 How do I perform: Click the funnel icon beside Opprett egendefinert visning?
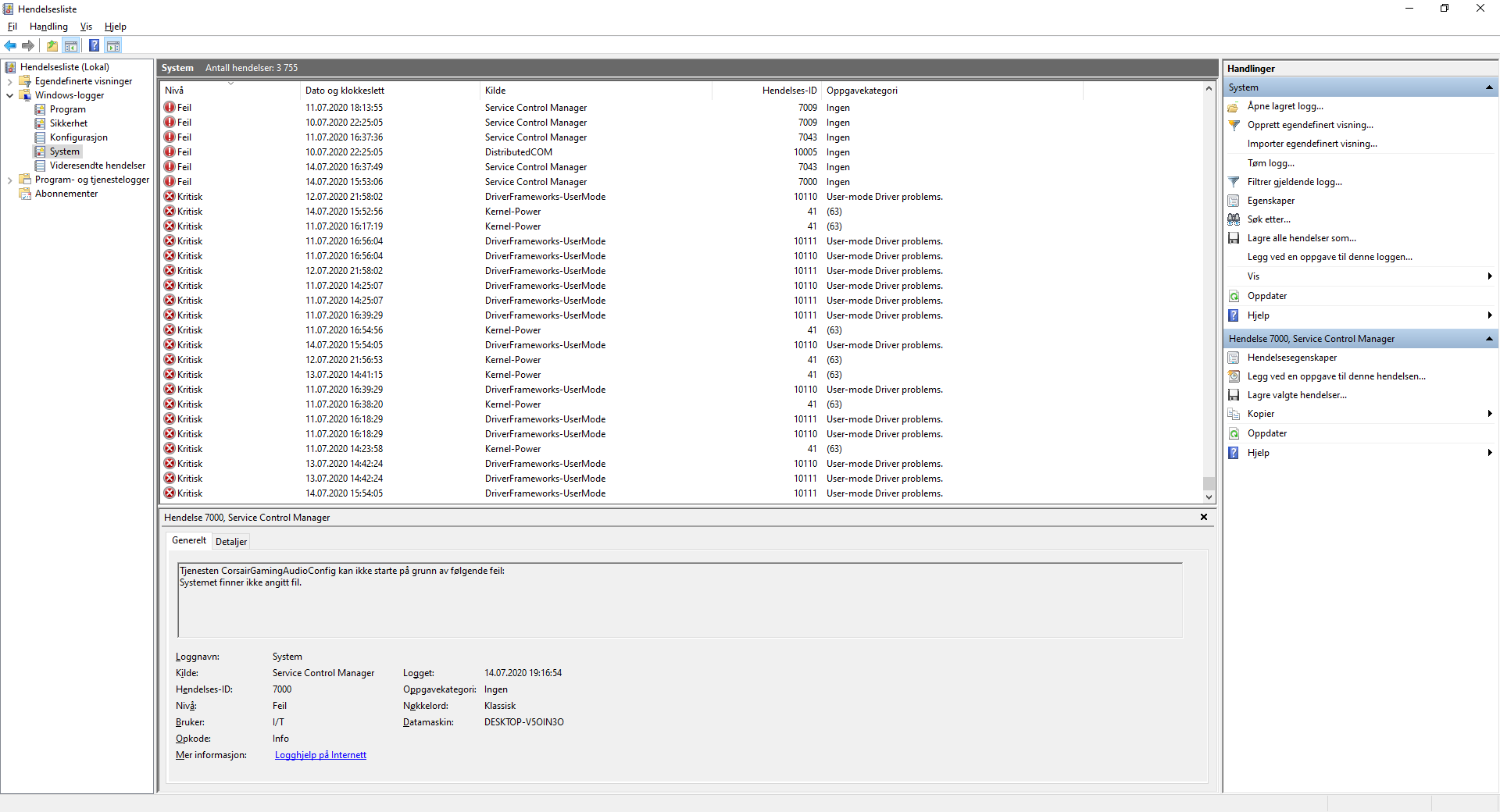click(x=1234, y=126)
